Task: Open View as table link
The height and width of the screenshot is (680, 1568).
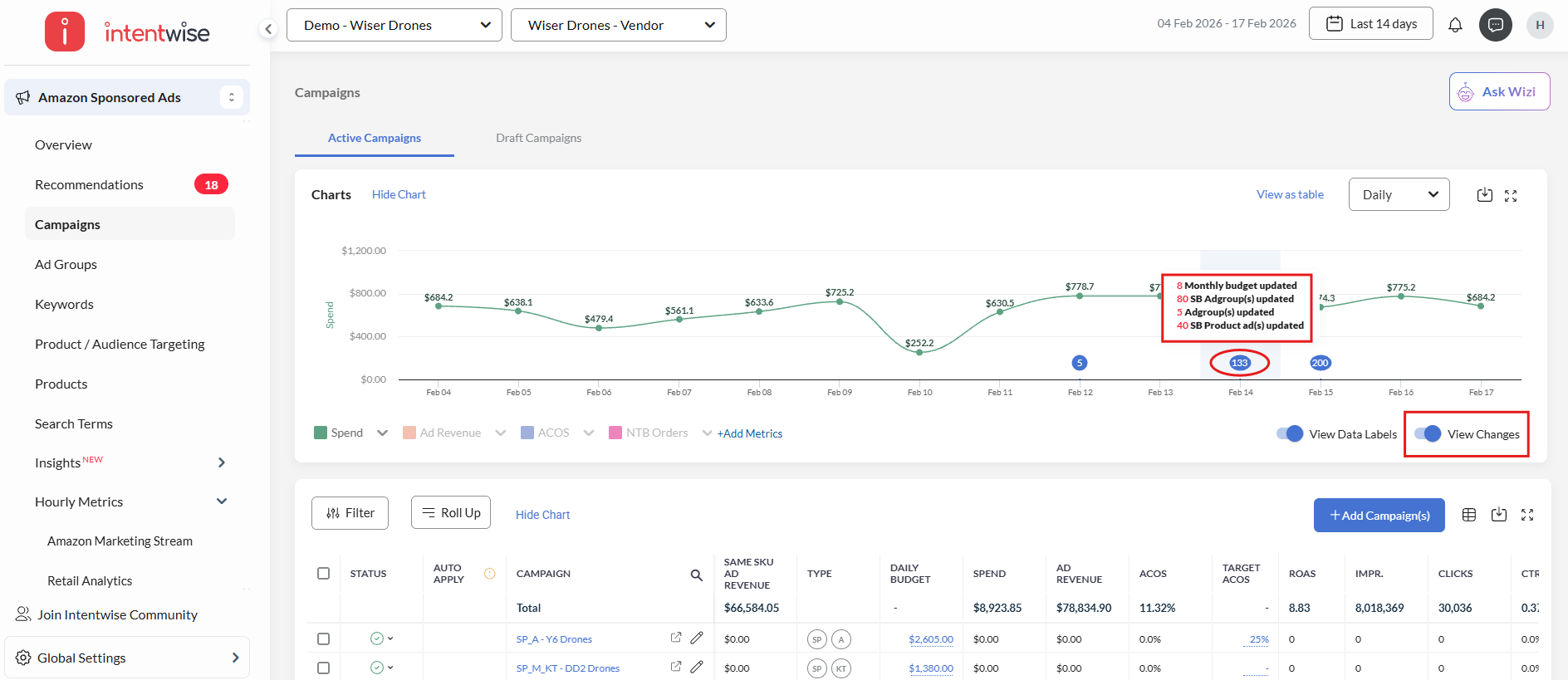Action: [1290, 194]
